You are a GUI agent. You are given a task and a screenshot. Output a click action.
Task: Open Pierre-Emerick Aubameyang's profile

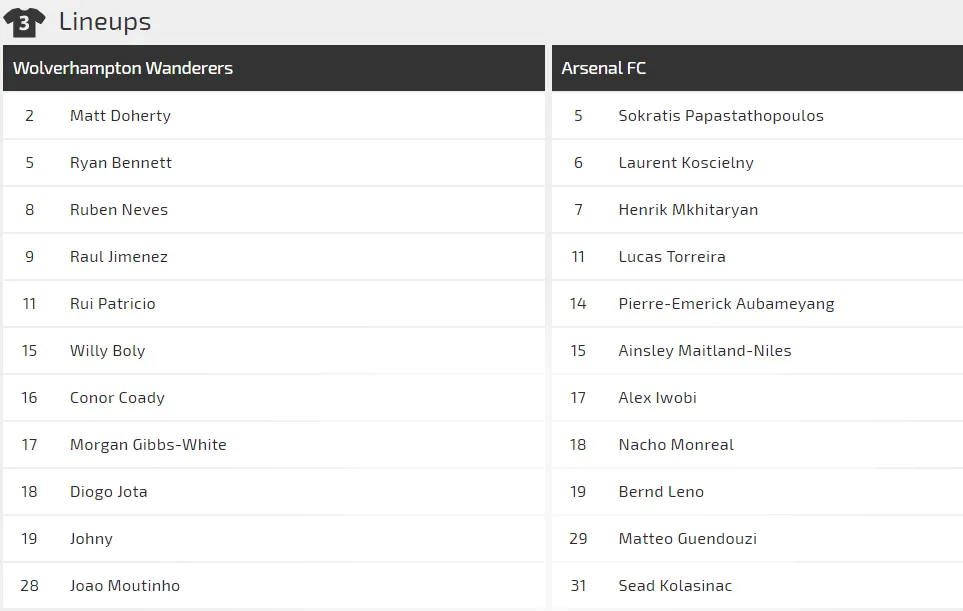(x=726, y=304)
